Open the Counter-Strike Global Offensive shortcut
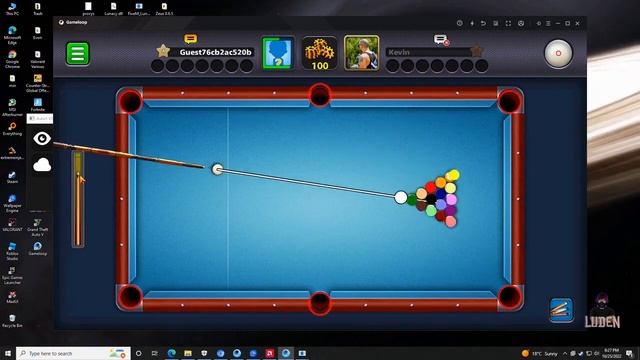 (x=38, y=83)
